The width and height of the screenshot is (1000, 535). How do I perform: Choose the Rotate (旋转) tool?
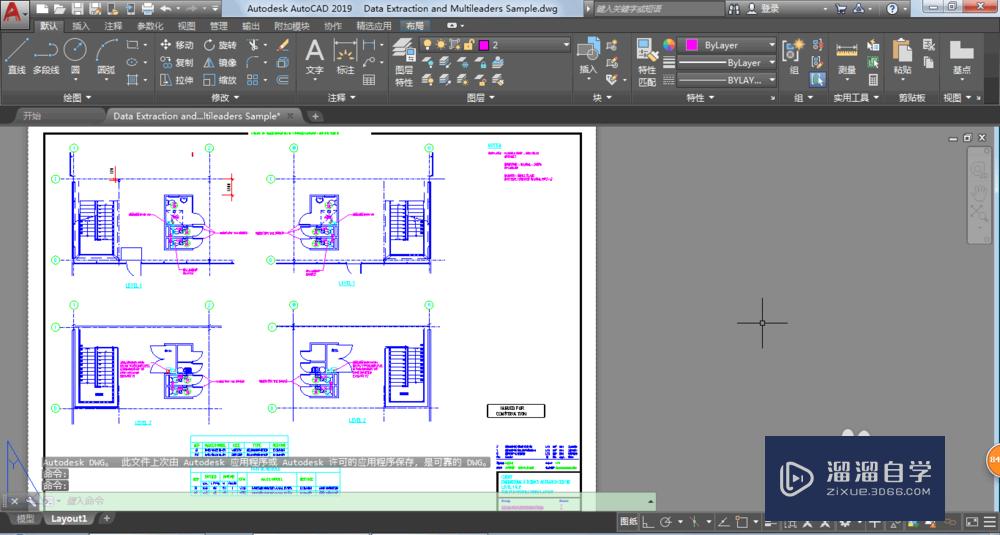pyautogui.click(x=220, y=45)
